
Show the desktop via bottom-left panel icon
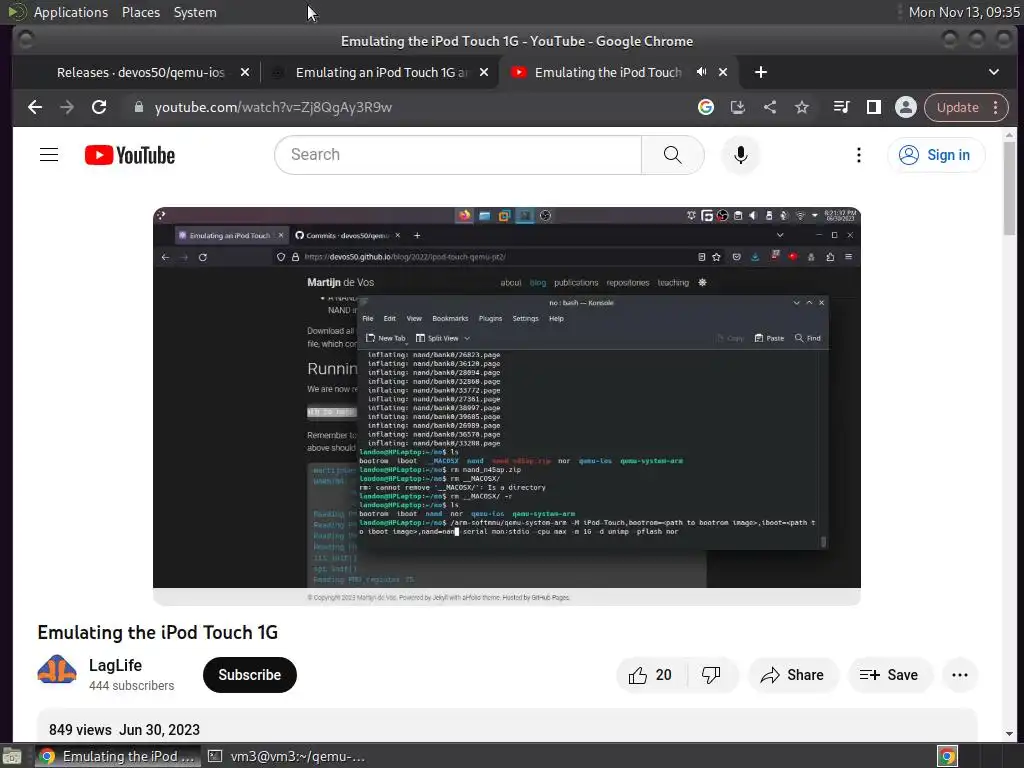tap(11, 756)
